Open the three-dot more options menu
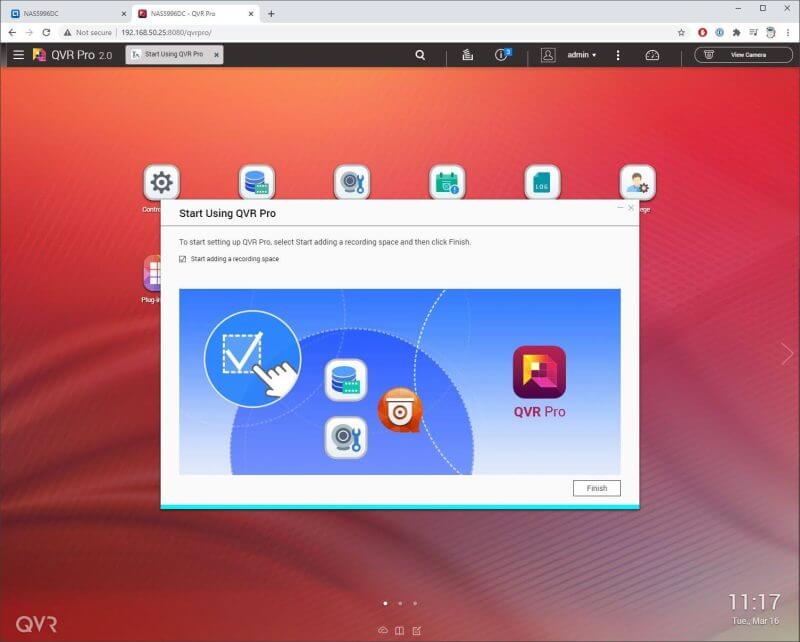The height and width of the screenshot is (642, 800). point(618,55)
